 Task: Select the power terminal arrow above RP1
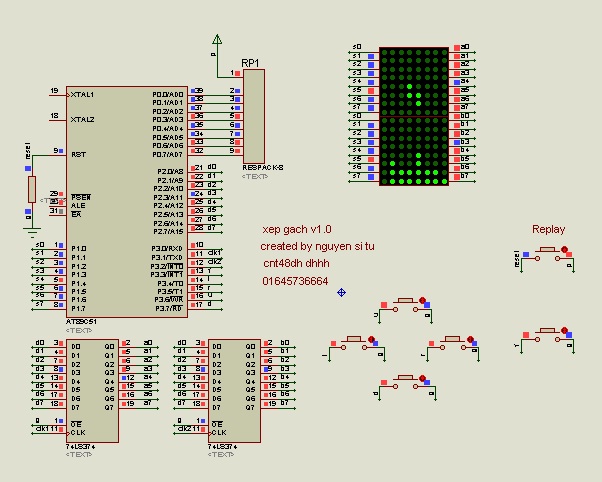[217, 39]
